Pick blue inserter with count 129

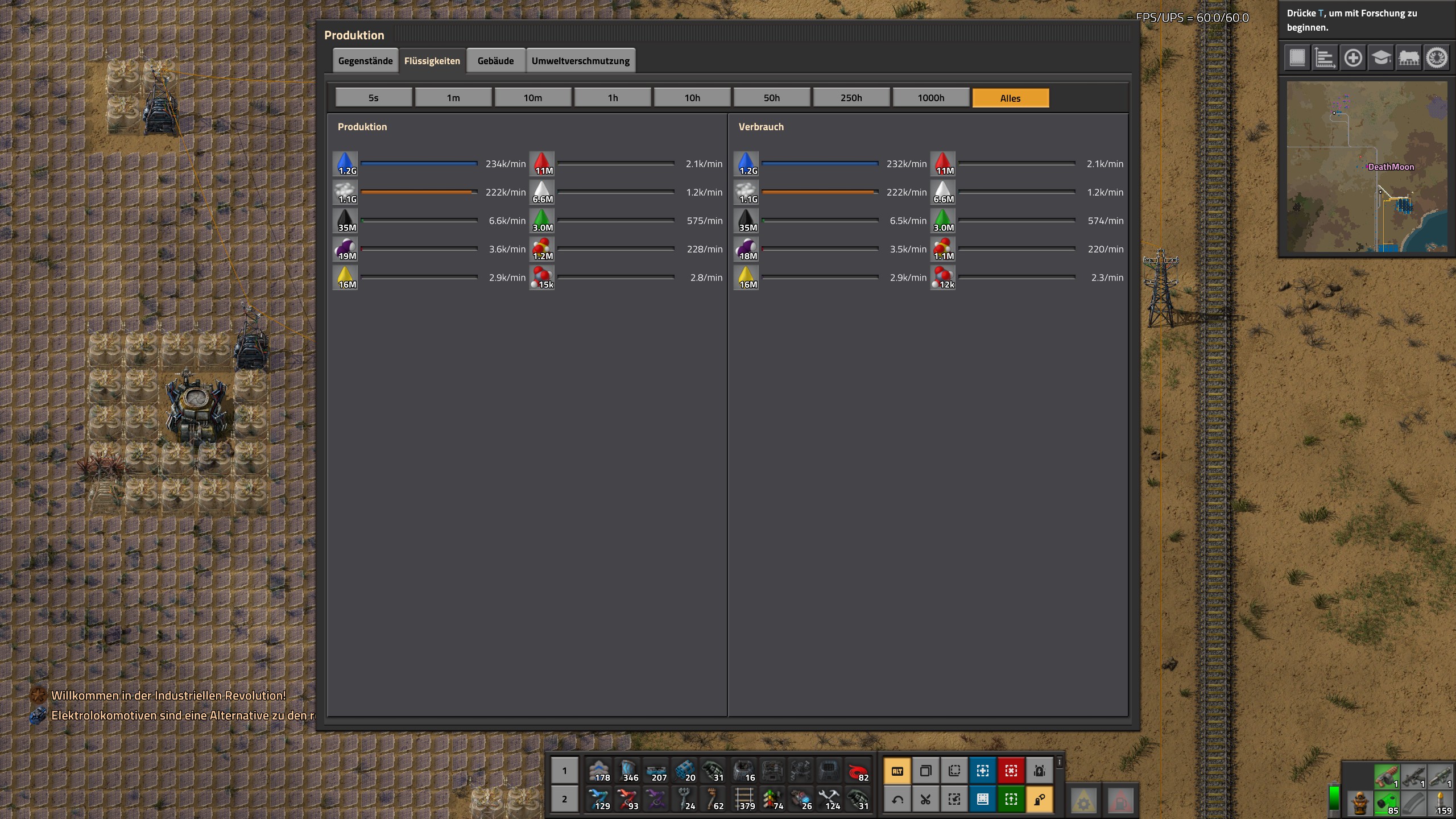(599, 799)
